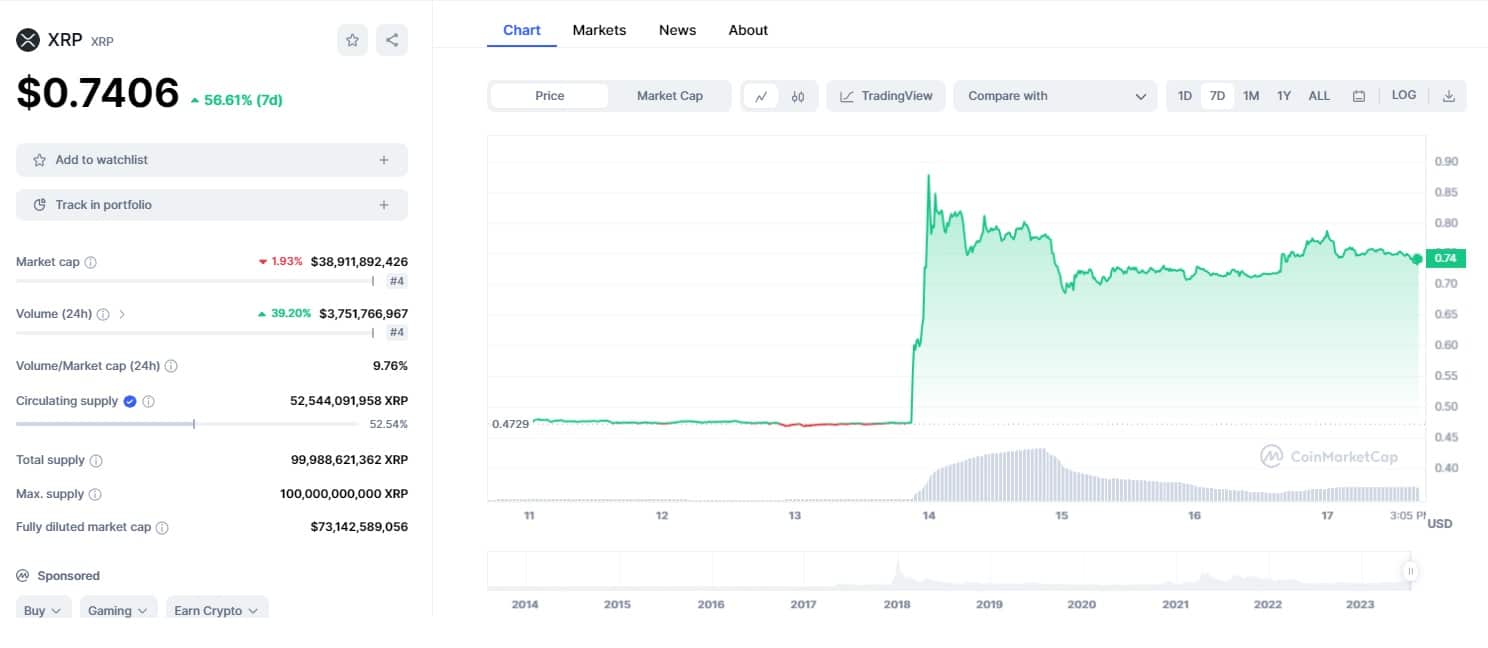The width and height of the screenshot is (1488, 648).
Task: Click the Volume (24h) info icon
Action: [x=103, y=314]
